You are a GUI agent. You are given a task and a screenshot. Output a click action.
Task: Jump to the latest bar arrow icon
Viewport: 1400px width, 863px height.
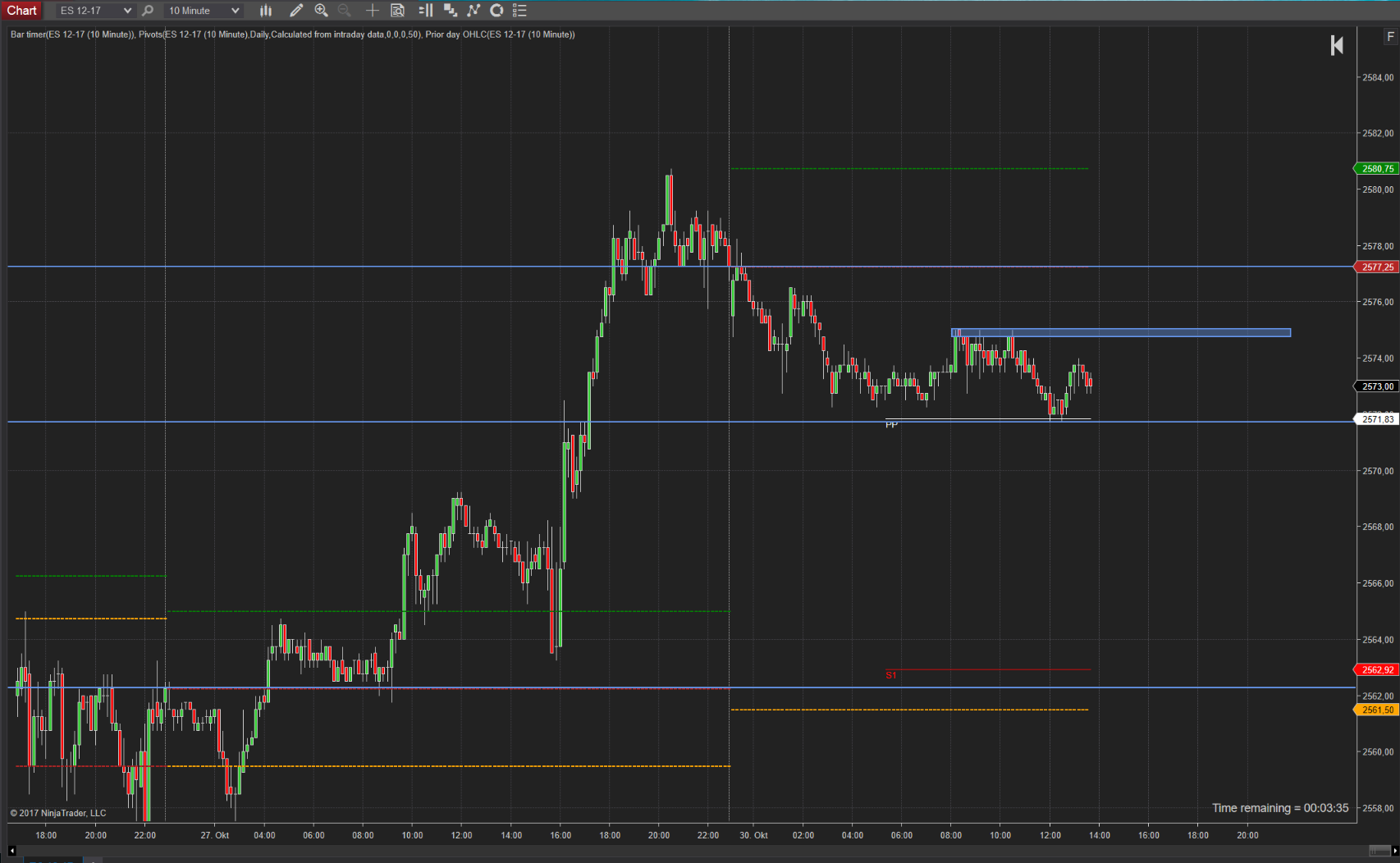[1337, 45]
